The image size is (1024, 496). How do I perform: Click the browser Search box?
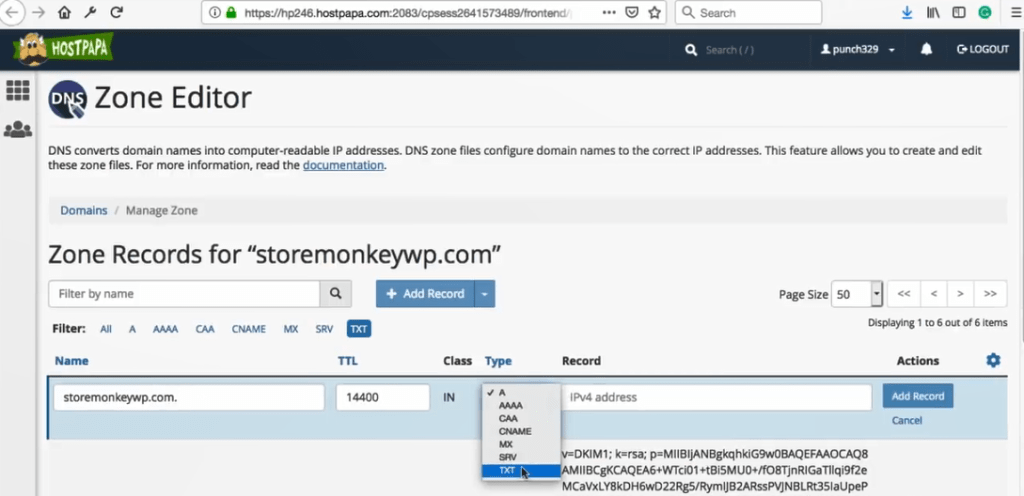(x=748, y=12)
